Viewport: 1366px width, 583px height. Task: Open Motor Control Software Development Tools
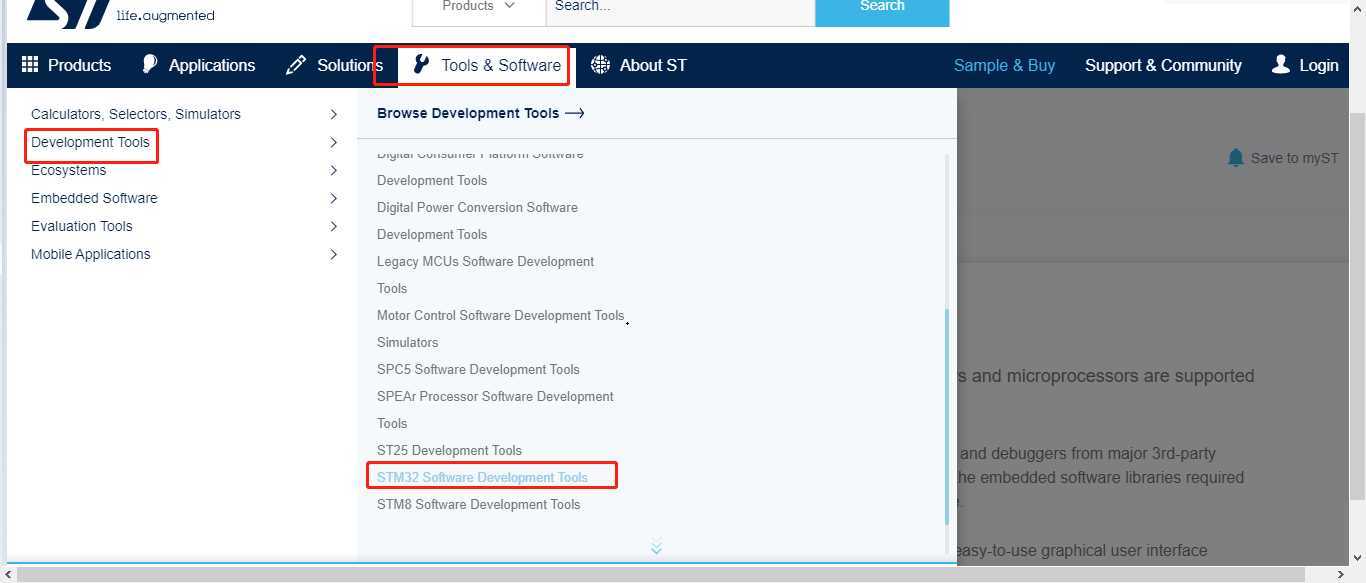[500, 315]
